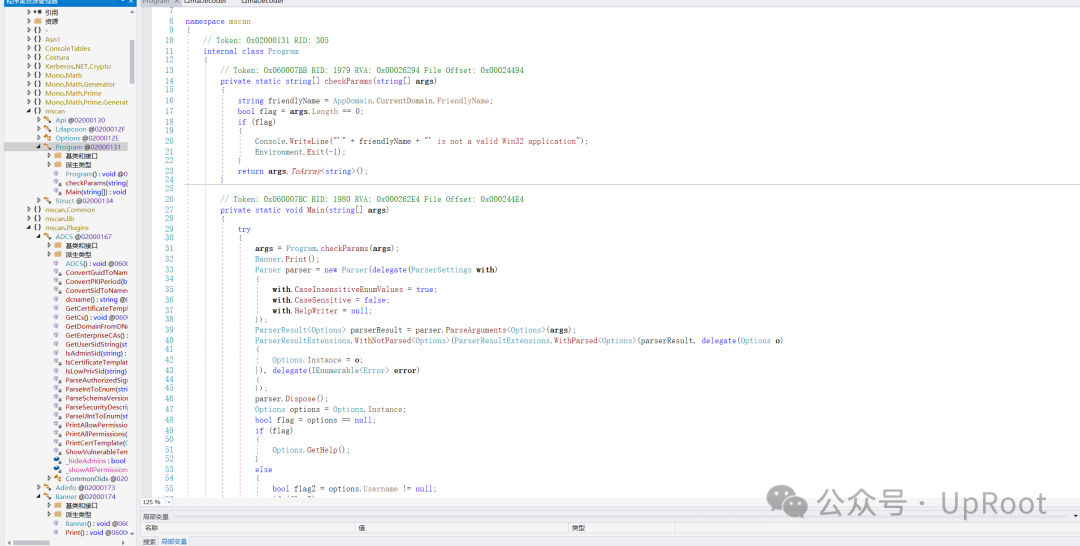This screenshot has height=546, width=1080.
Task: Switch to the 搜索 bottom tab
Action: click(149, 542)
